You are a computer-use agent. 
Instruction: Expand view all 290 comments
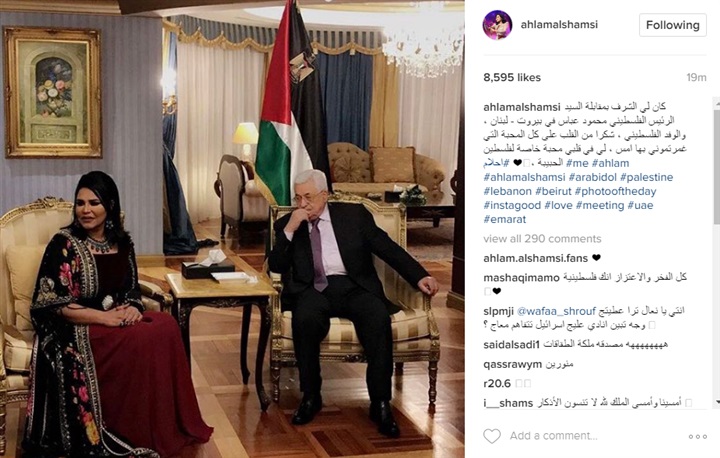click(x=542, y=239)
